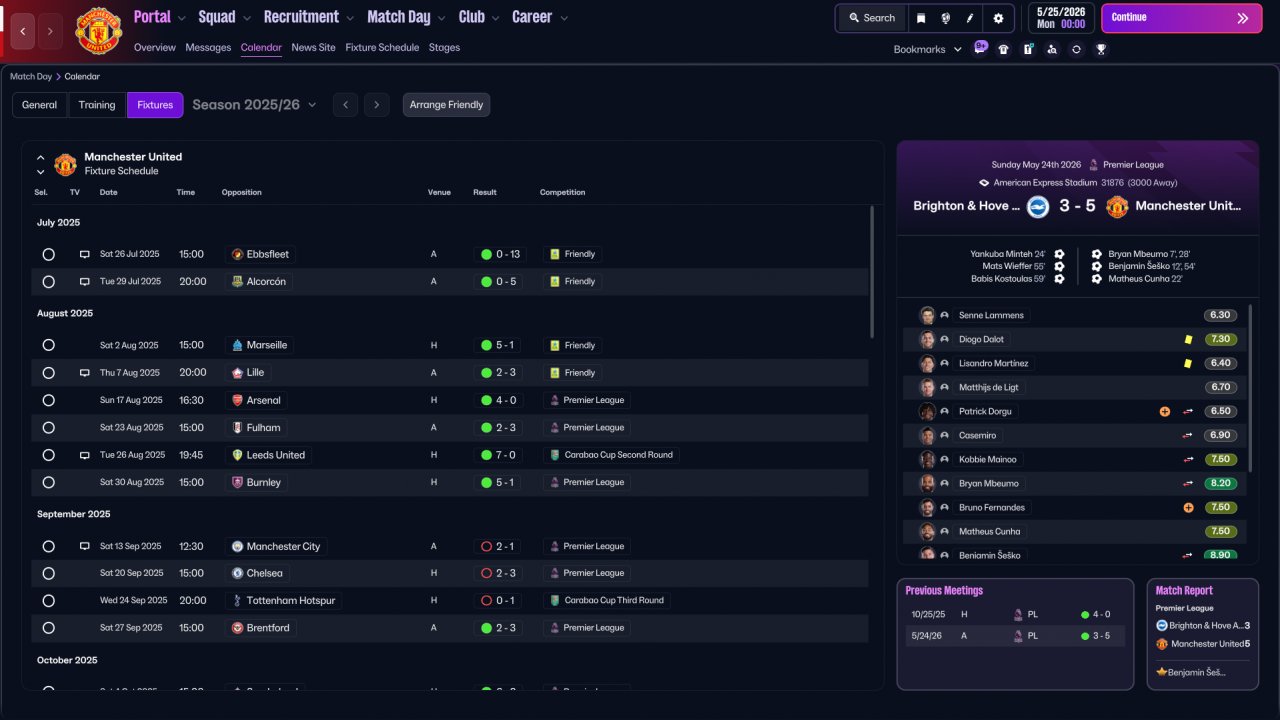This screenshot has width=1280, height=720.
Task: Expand the Club menu dropdown arrow
Action: click(x=495, y=18)
